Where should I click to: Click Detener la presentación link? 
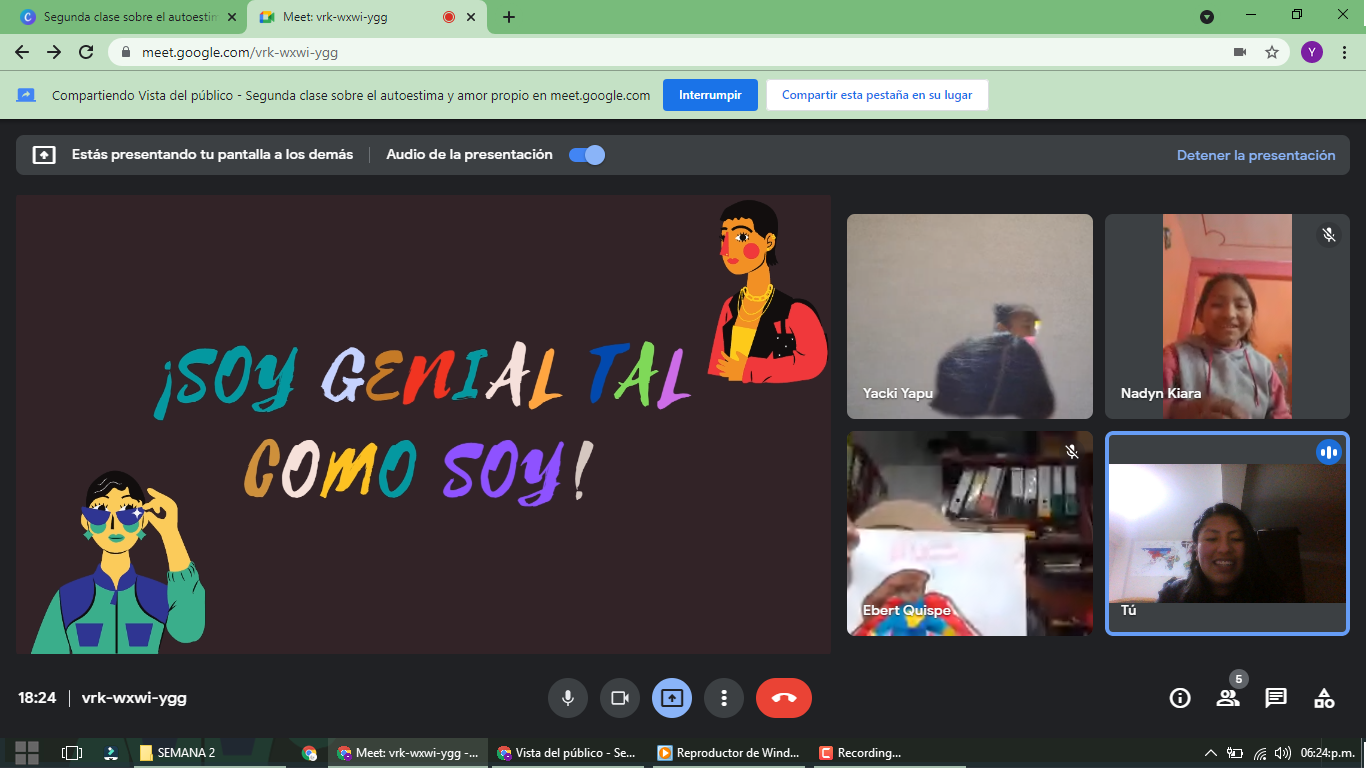coord(1256,155)
